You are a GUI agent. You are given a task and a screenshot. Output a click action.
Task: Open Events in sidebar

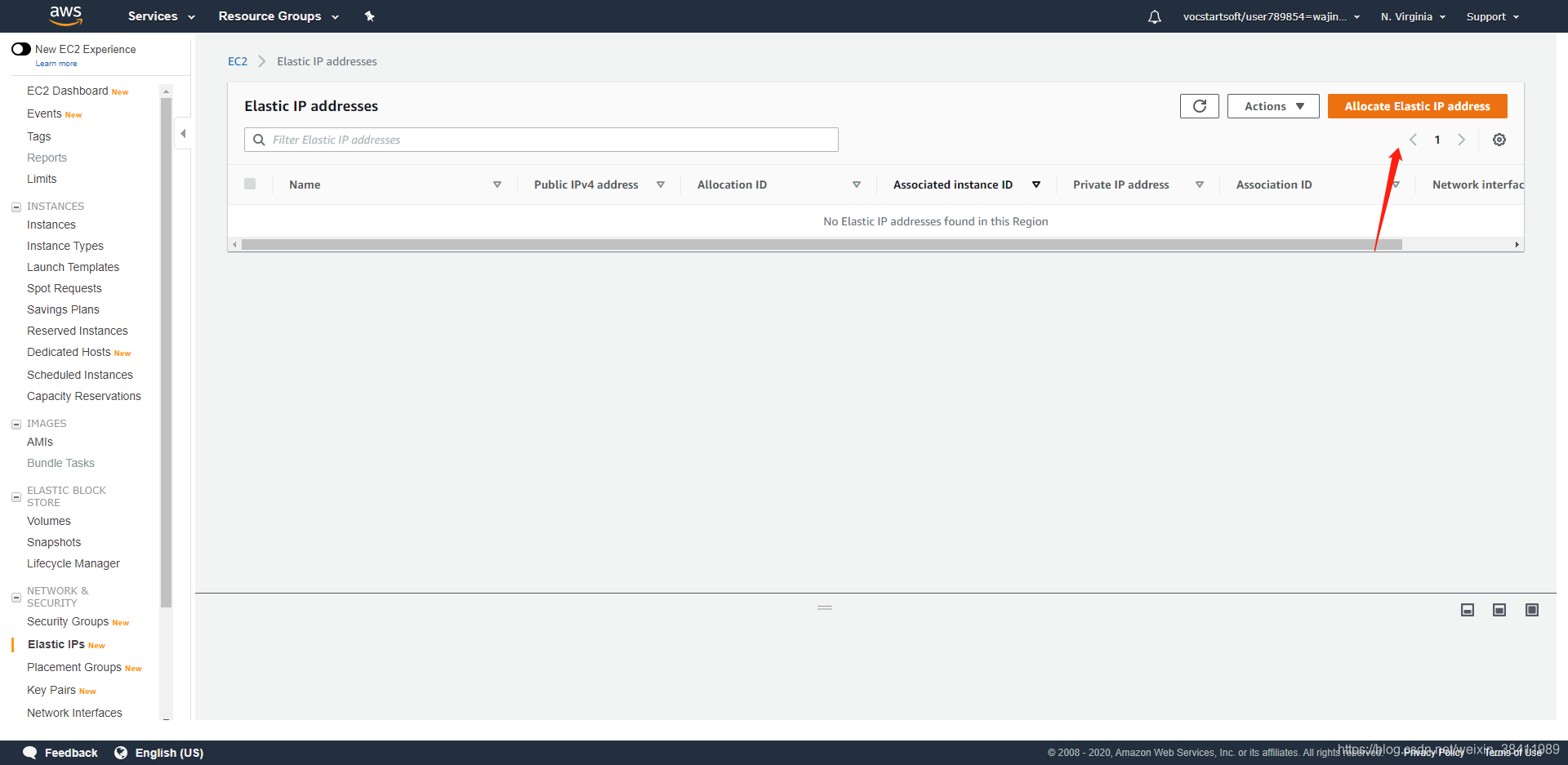click(x=44, y=113)
